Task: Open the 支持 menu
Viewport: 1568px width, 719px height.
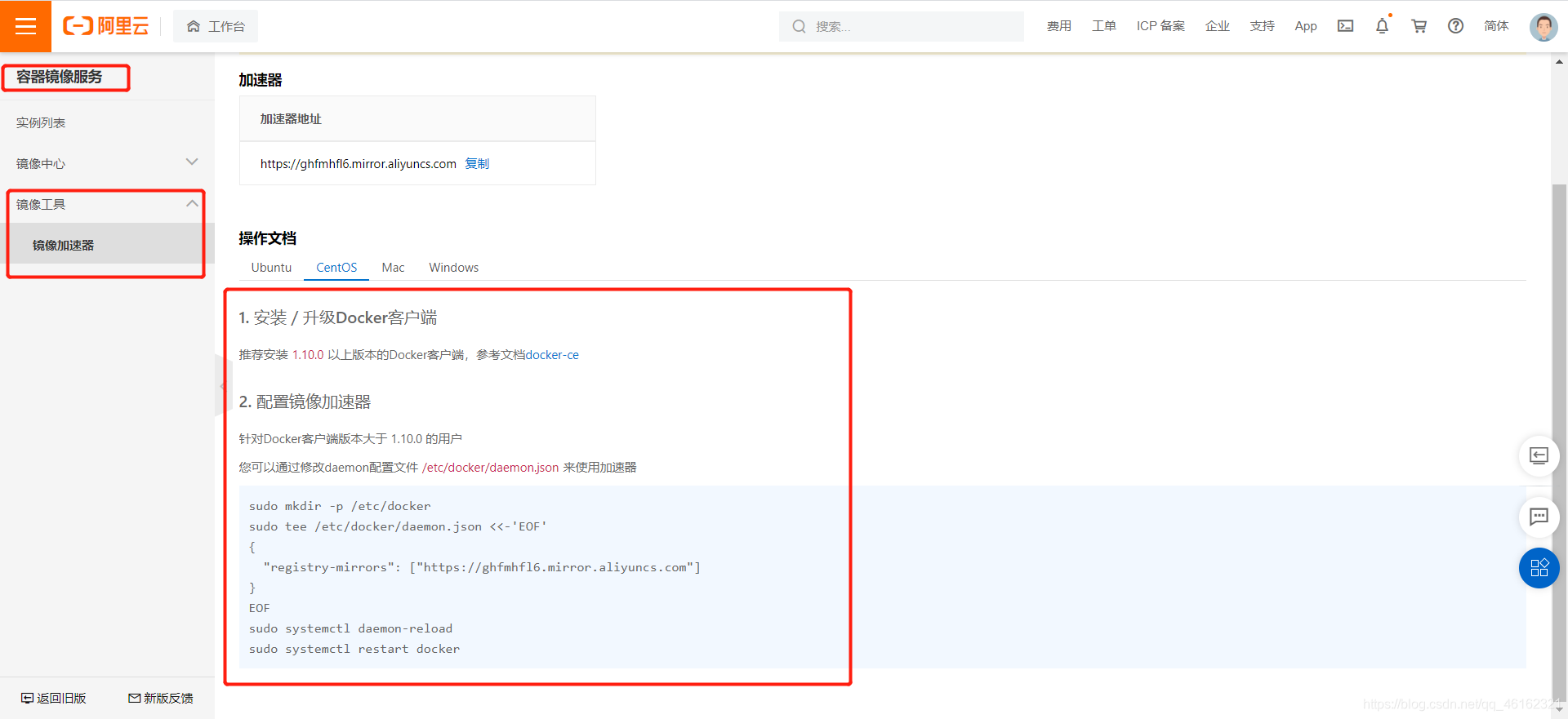Action: click(x=1262, y=26)
